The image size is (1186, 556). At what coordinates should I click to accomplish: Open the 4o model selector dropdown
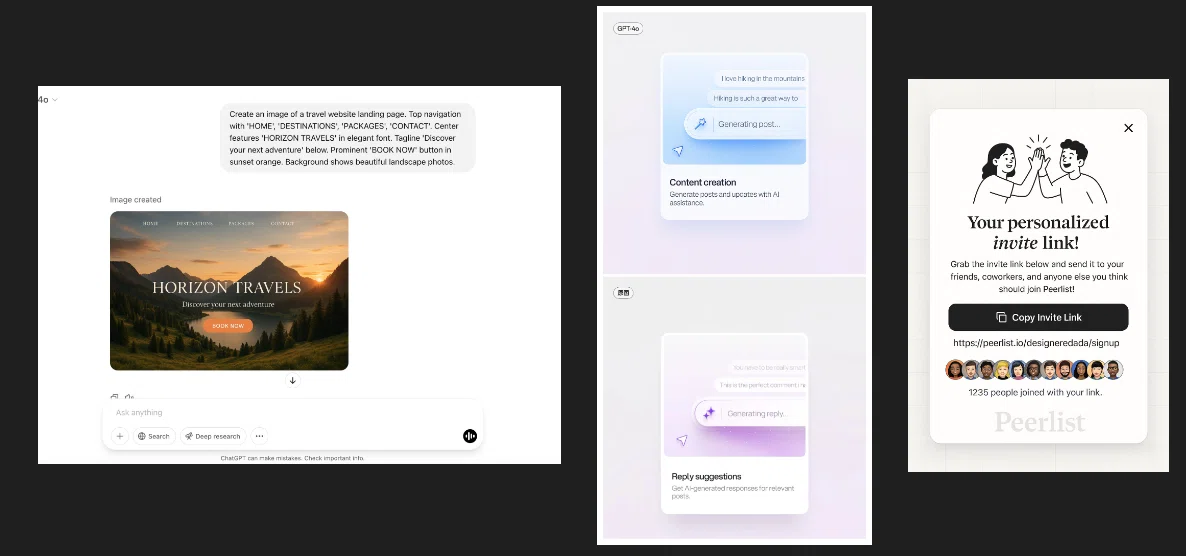pyautogui.click(x=47, y=100)
